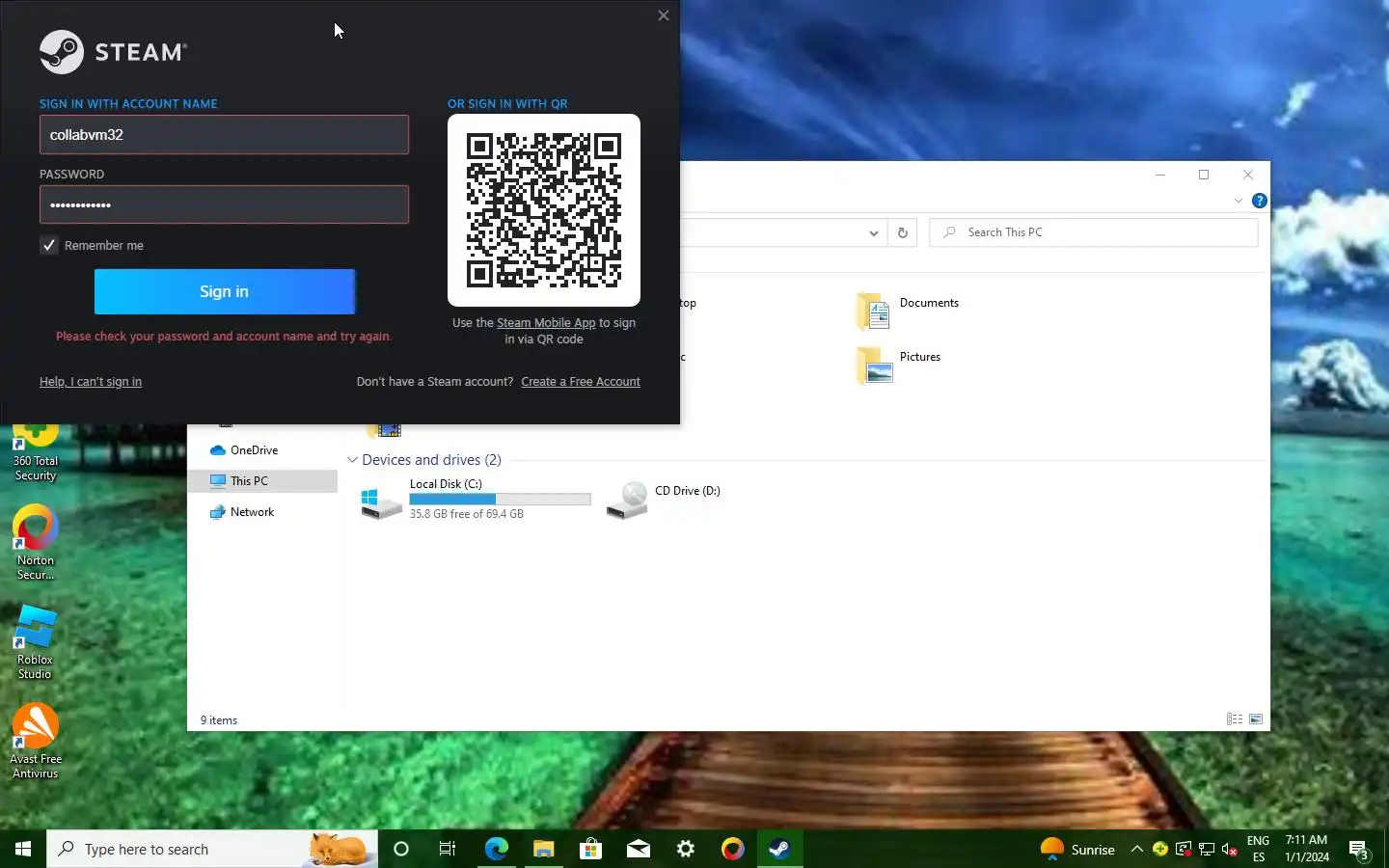This screenshot has width=1389, height=868.
Task: Open Settings gear on taskbar
Action: tap(686, 849)
